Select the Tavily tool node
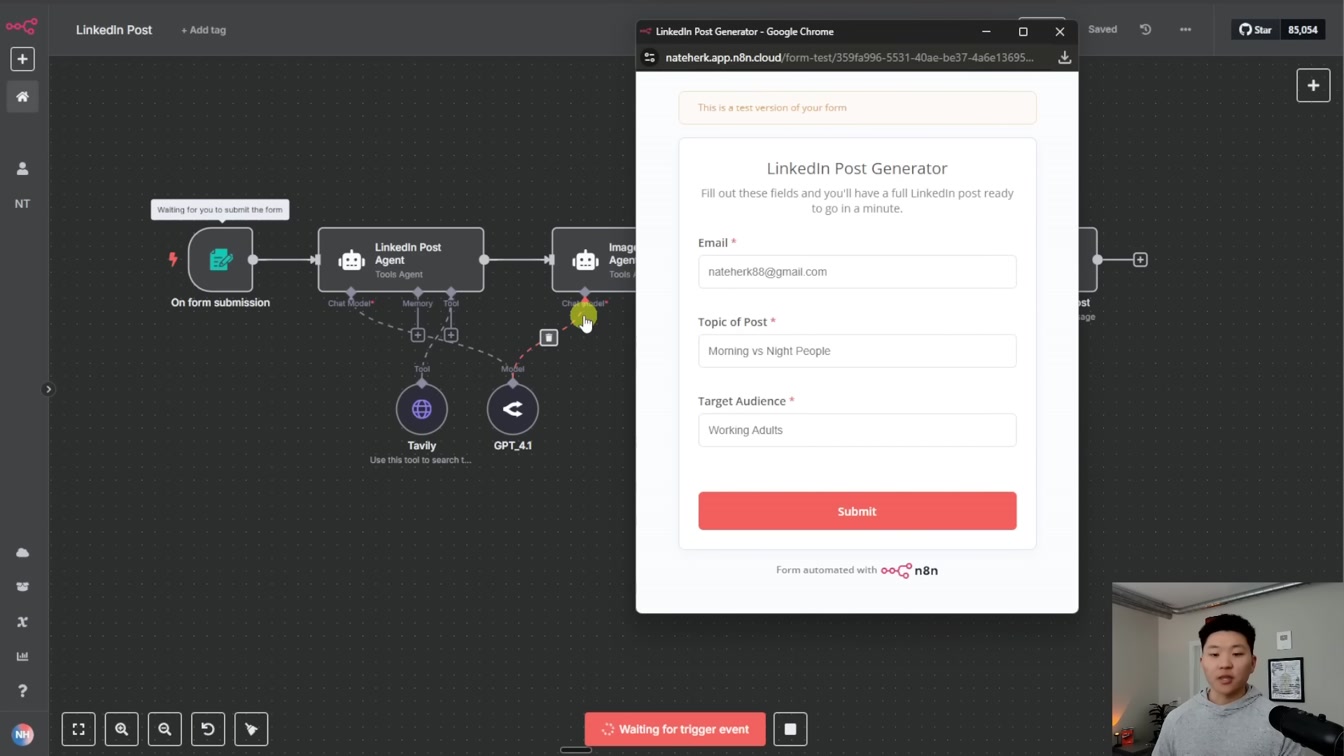The width and height of the screenshot is (1344, 756). 422,409
